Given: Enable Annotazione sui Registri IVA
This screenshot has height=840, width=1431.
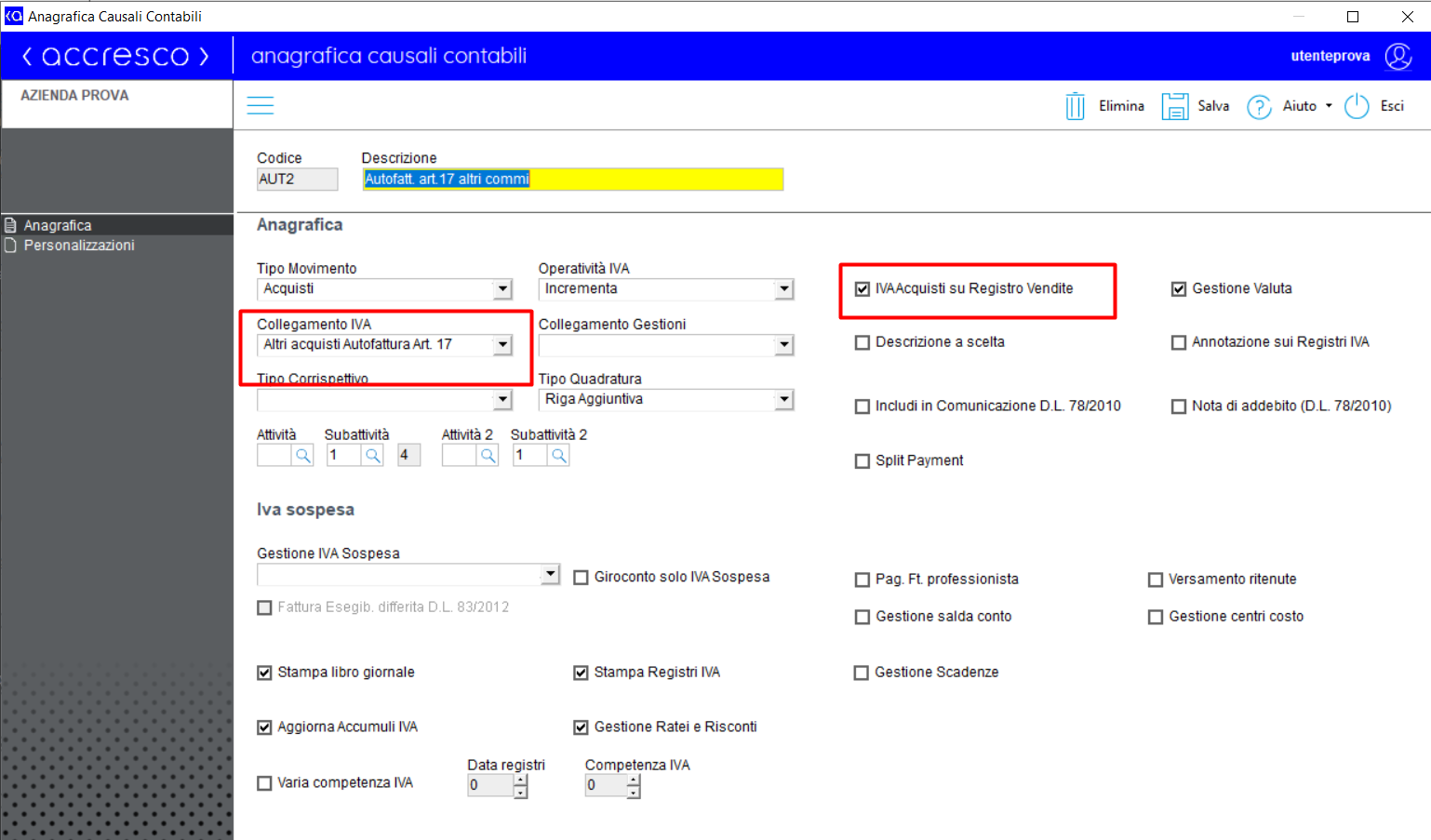Looking at the screenshot, I should (x=1179, y=342).
